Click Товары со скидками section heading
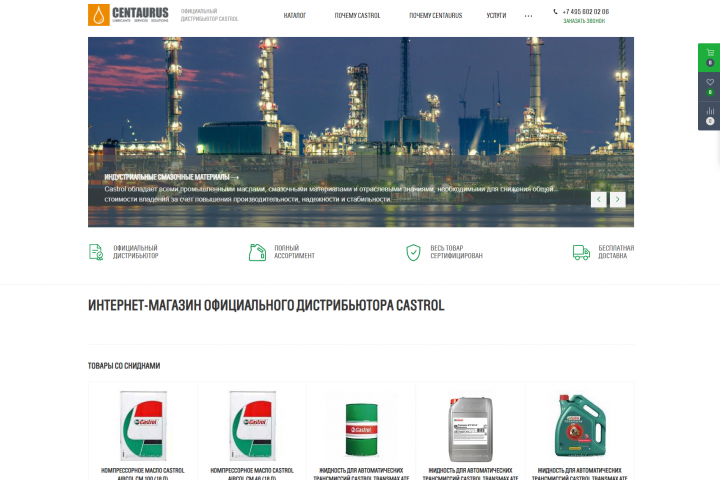Screen dimensions: 720x480 point(124,366)
